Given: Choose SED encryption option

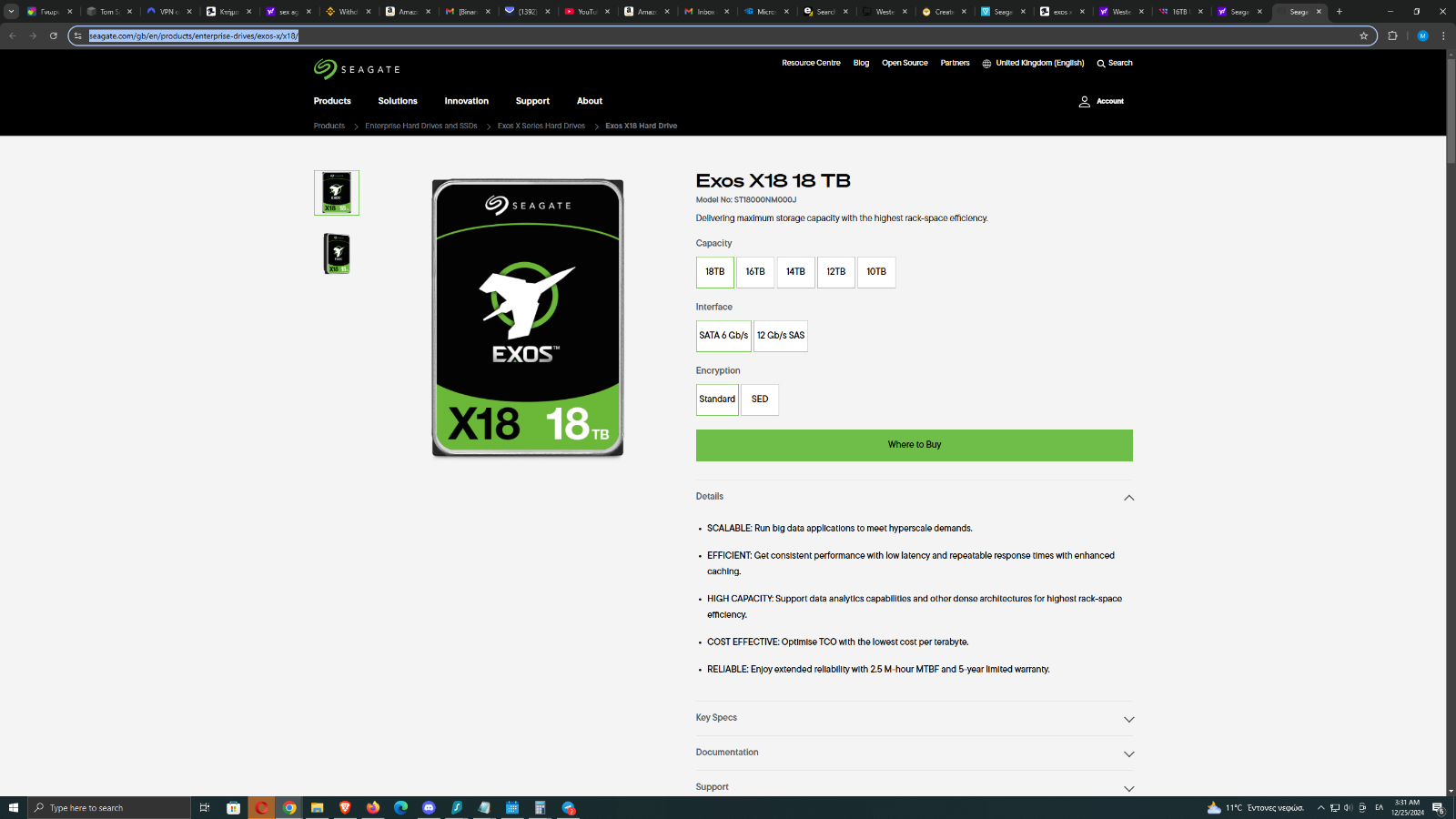Looking at the screenshot, I should pos(760,399).
